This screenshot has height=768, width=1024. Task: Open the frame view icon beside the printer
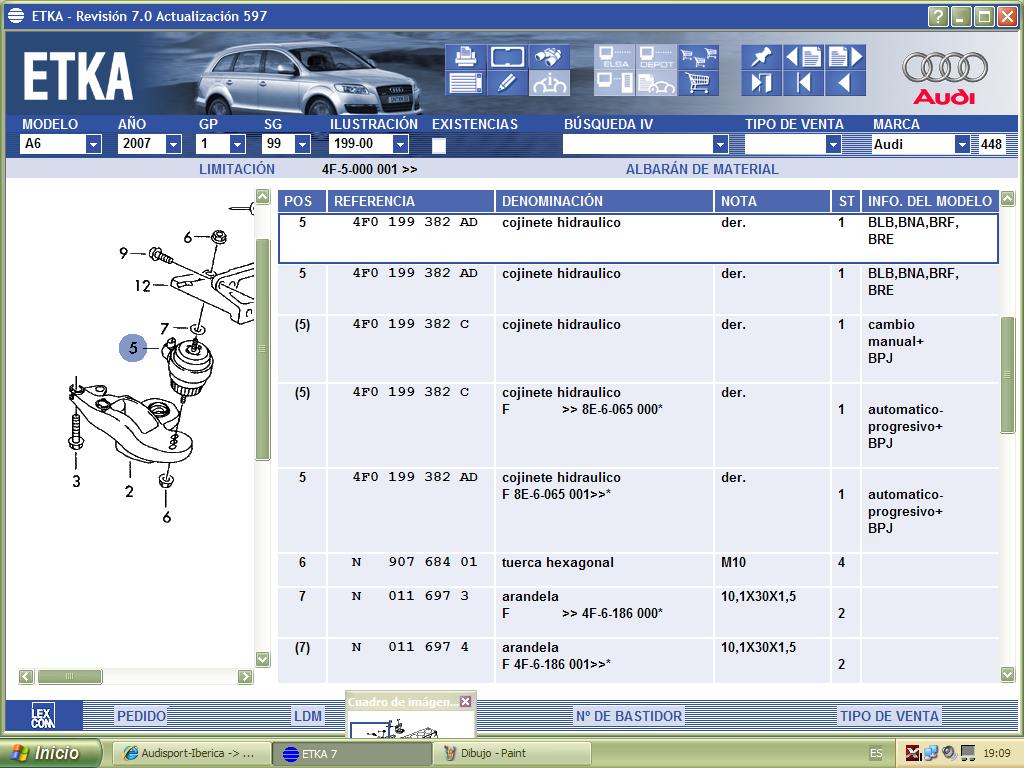(507, 57)
